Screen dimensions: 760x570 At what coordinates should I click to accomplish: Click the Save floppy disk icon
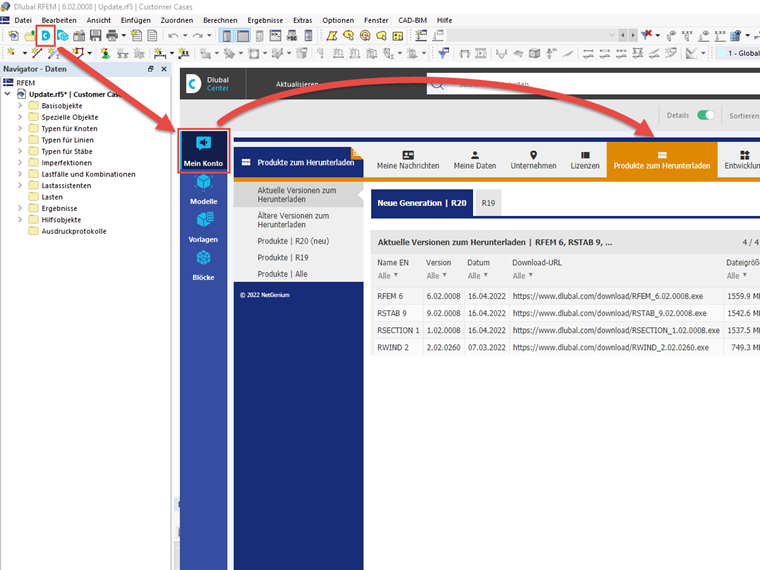click(x=95, y=35)
